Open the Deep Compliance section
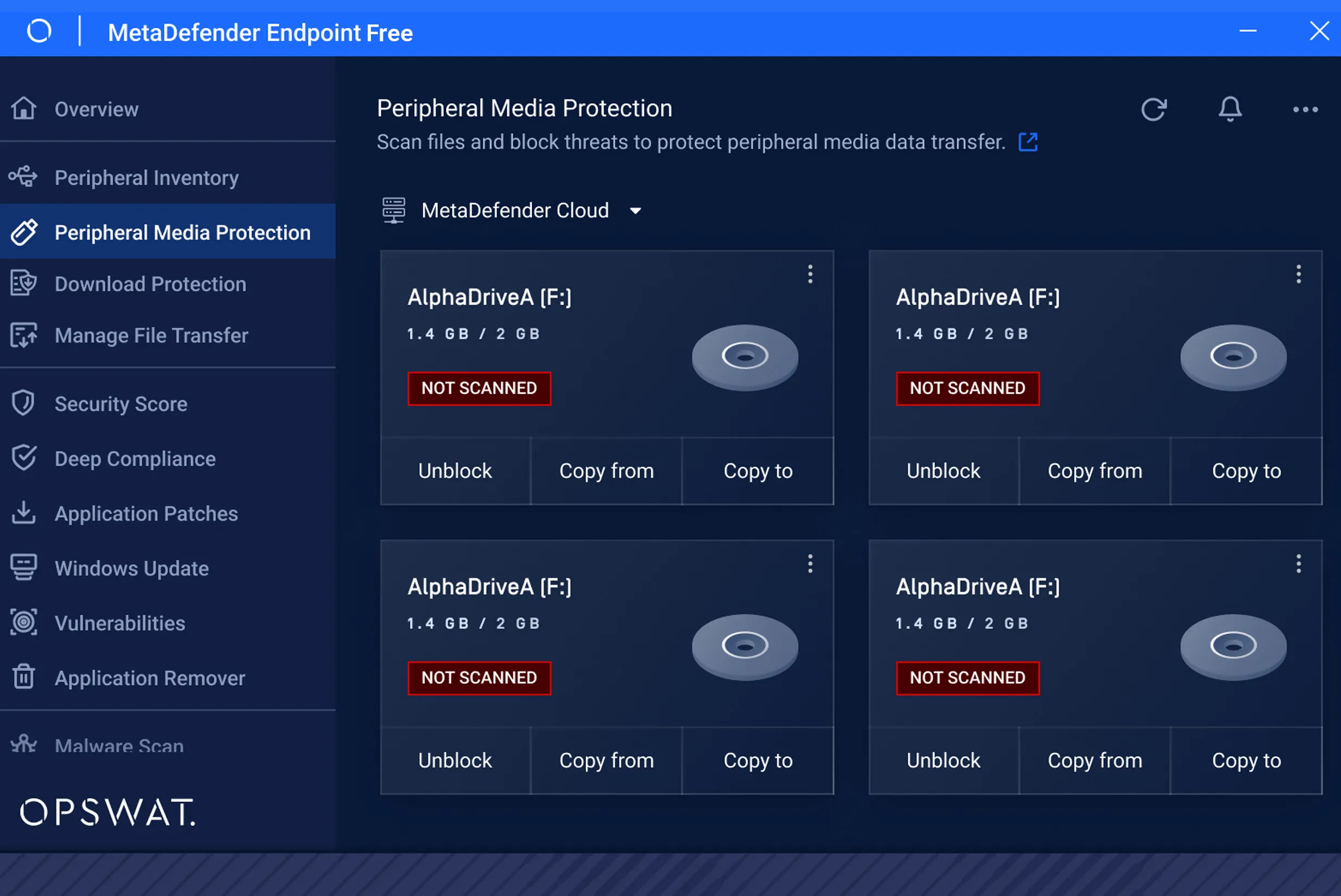1341x896 pixels. coord(167,459)
